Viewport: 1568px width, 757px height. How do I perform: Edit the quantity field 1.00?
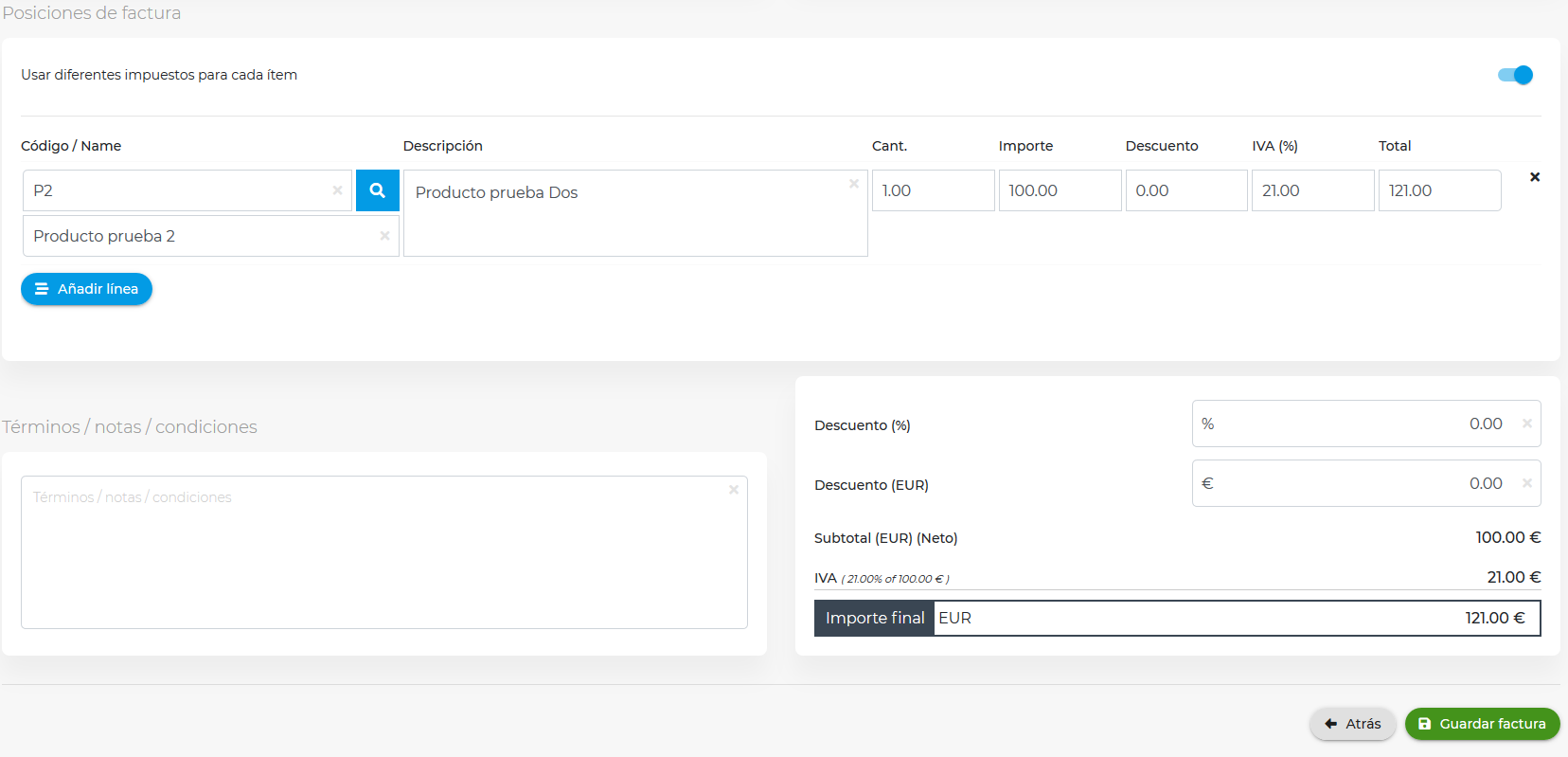(933, 190)
